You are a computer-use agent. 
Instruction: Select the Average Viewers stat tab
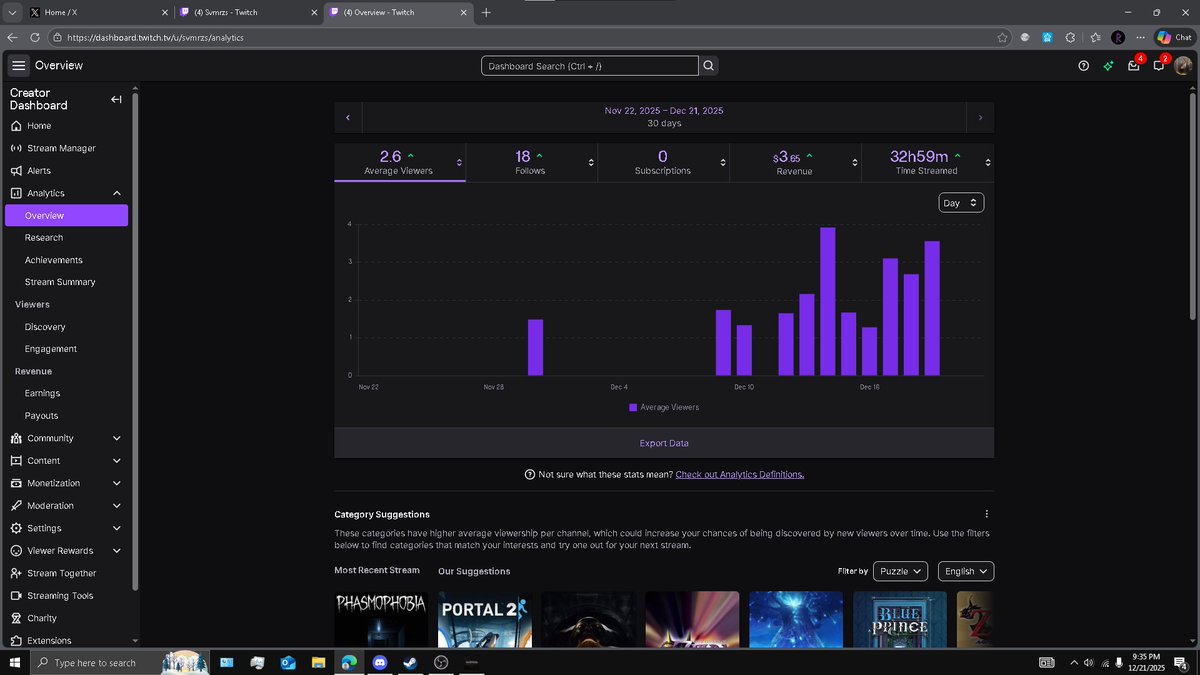tap(398, 162)
